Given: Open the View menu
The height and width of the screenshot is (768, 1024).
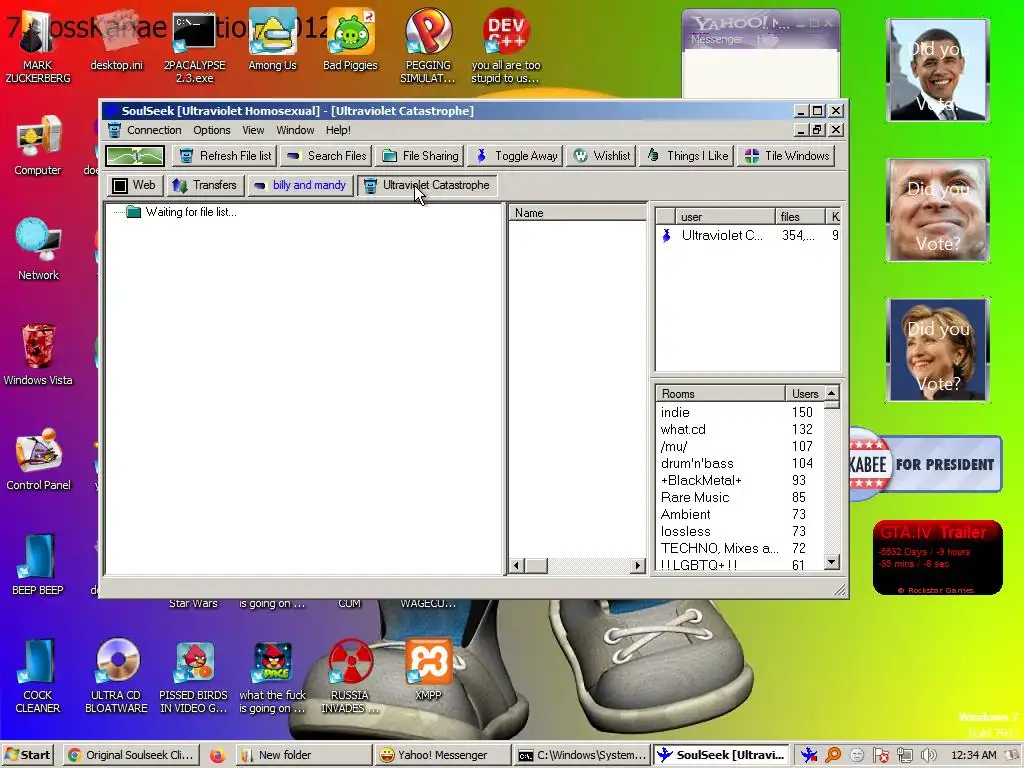Looking at the screenshot, I should pyautogui.click(x=253, y=130).
